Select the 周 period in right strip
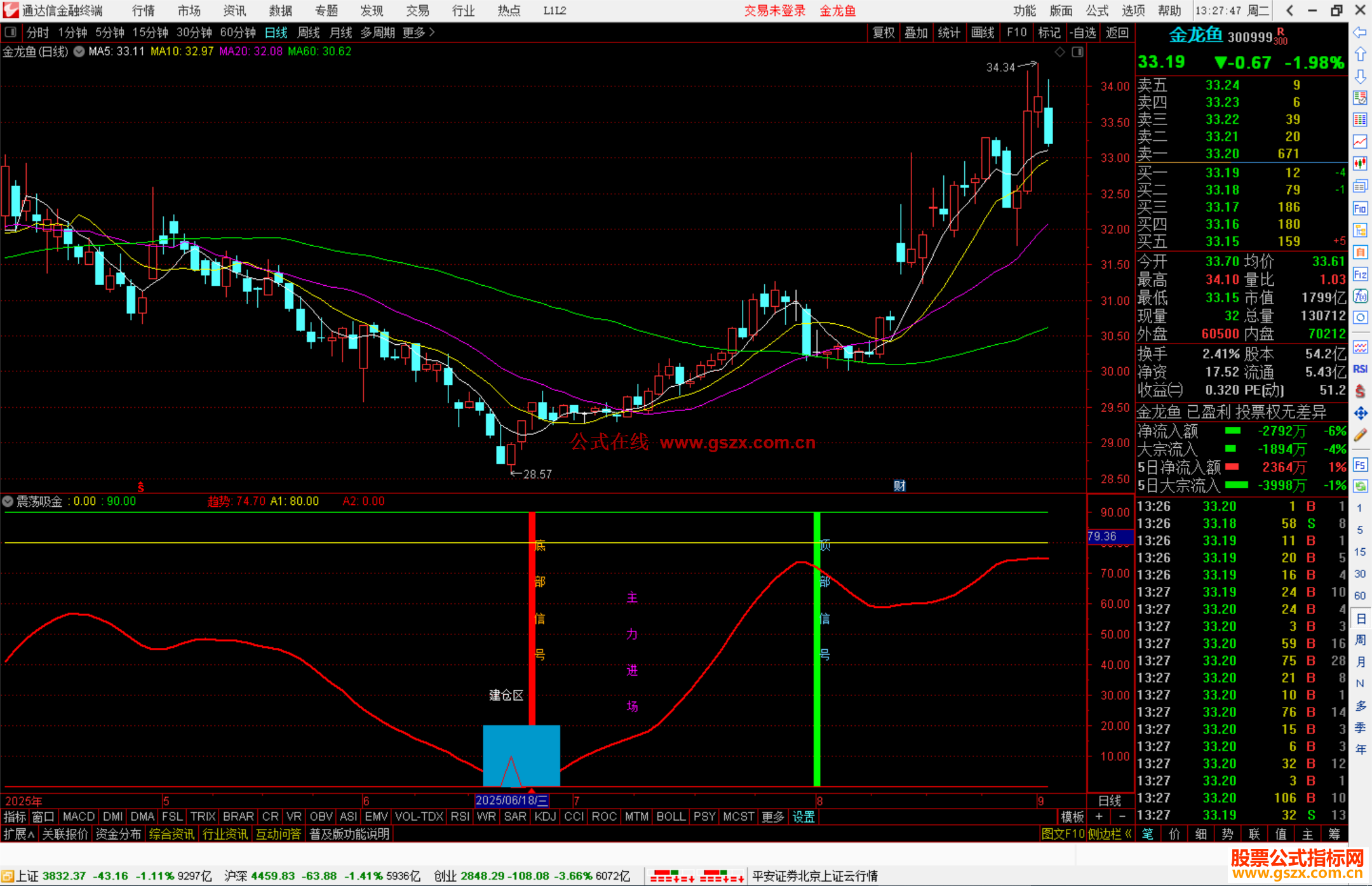The height and width of the screenshot is (886, 1372). pyautogui.click(x=1360, y=640)
